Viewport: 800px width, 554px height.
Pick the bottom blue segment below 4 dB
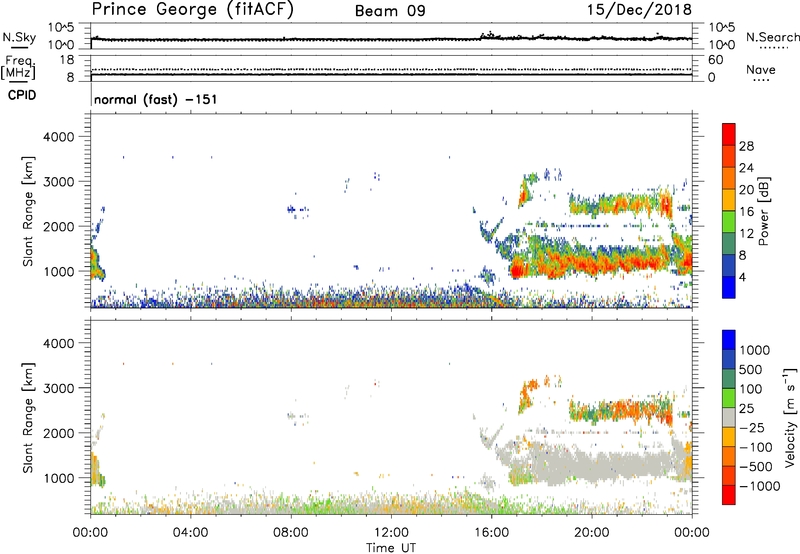[x=729, y=288]
